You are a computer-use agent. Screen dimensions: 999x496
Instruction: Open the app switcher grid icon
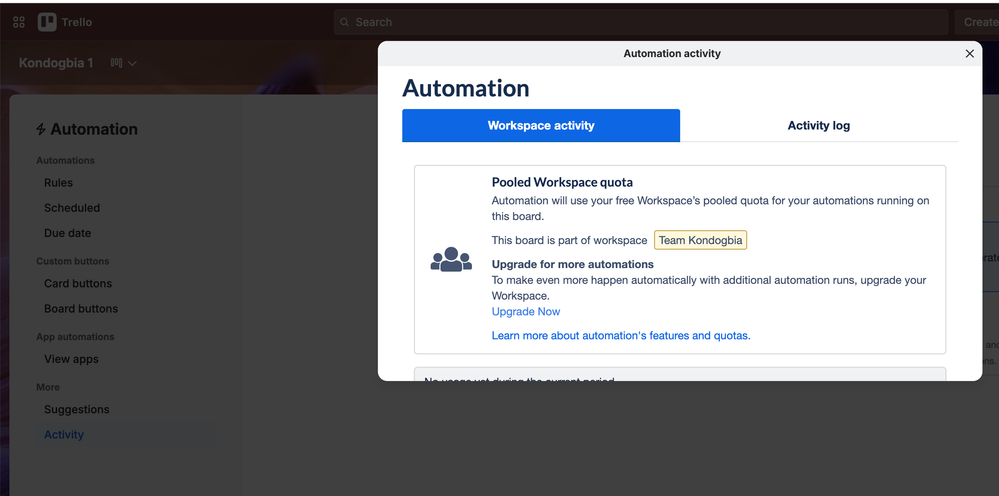click(18, 22)
